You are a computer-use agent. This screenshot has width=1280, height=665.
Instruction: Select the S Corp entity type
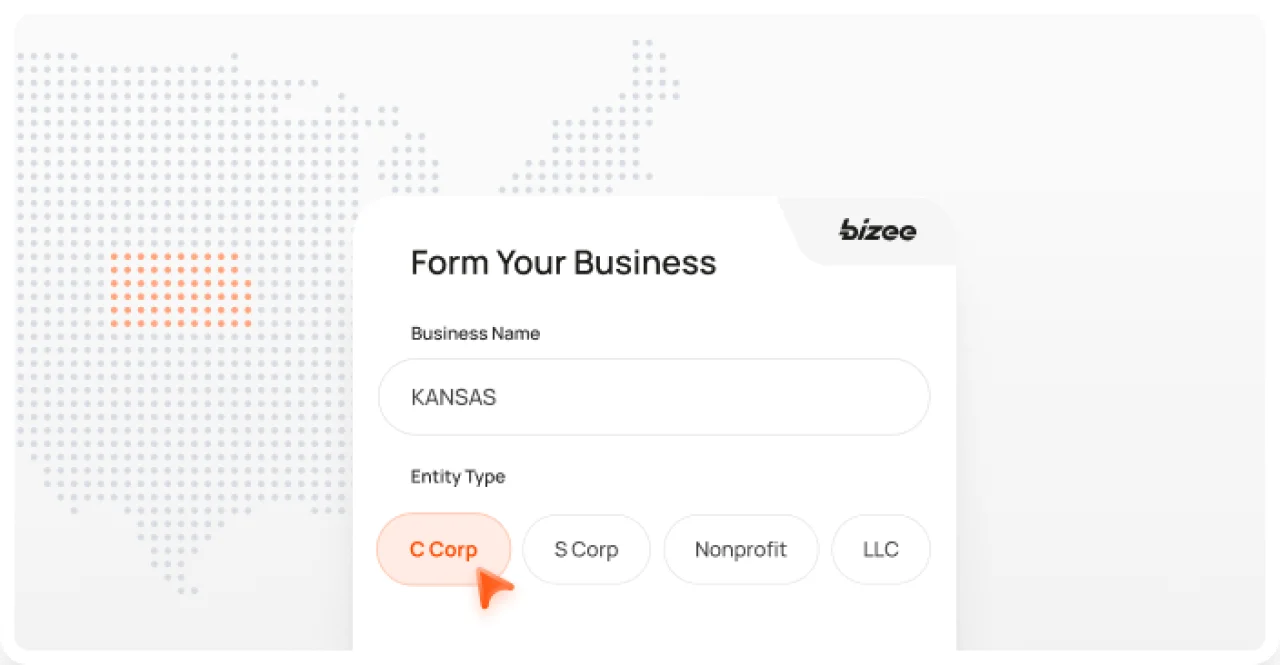[586, 549]
